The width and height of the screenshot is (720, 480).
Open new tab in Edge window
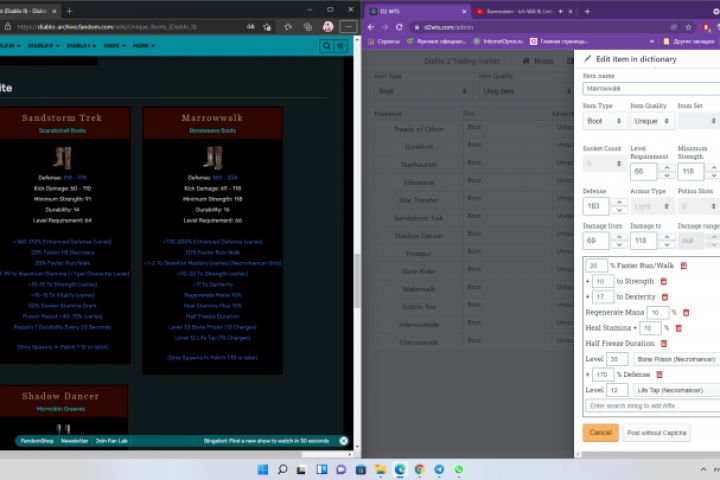point(69,11)
